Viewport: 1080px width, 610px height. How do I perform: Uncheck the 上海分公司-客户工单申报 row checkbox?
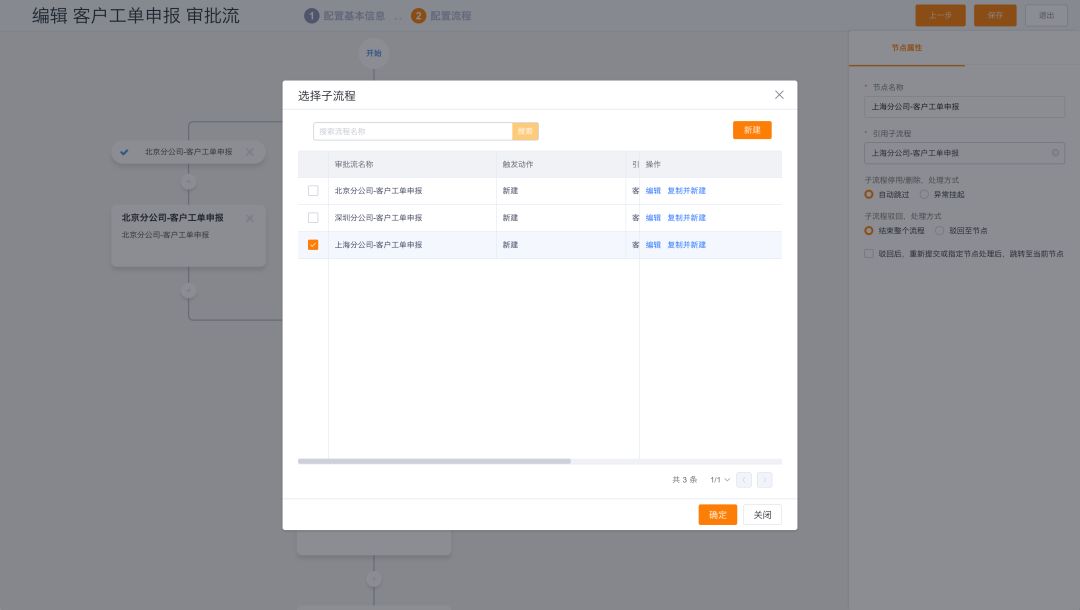313,244
